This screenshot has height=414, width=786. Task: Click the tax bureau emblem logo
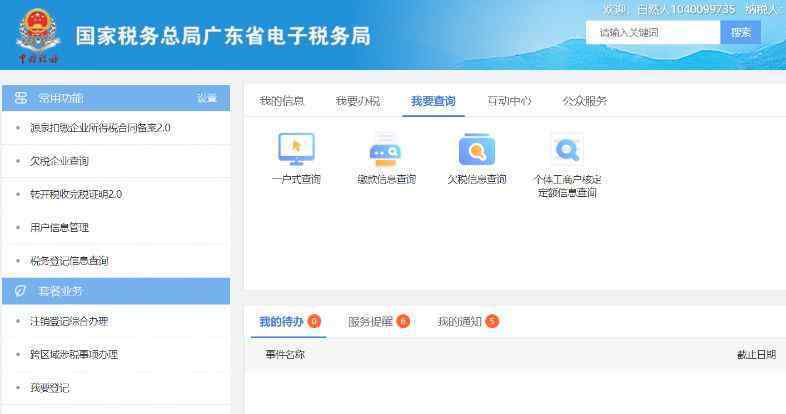click(x=38, y=36)
